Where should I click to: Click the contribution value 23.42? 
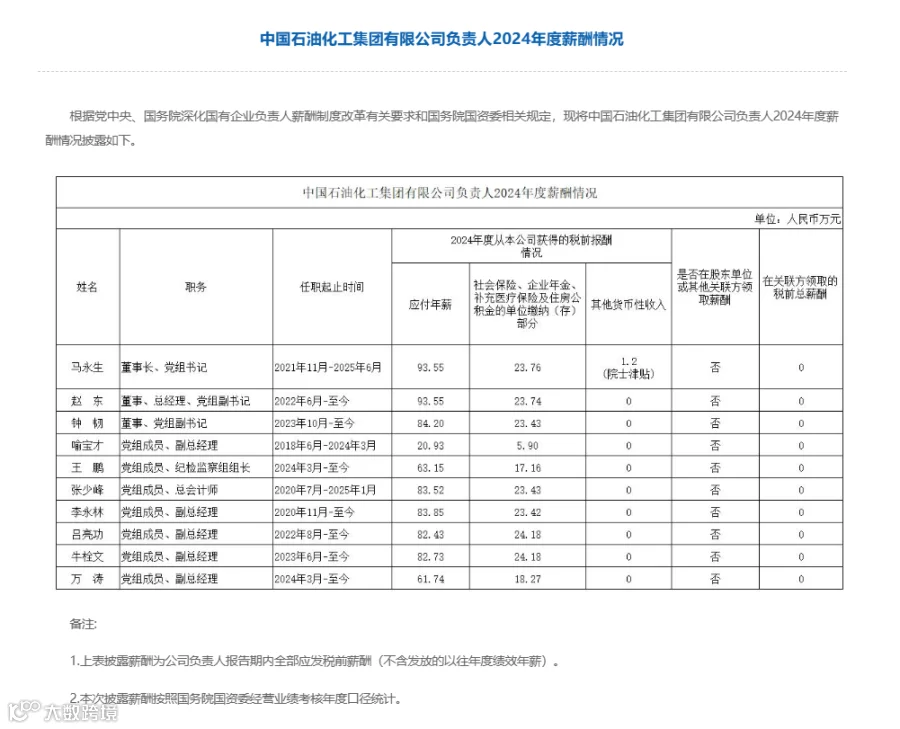[x=527, y=513]
